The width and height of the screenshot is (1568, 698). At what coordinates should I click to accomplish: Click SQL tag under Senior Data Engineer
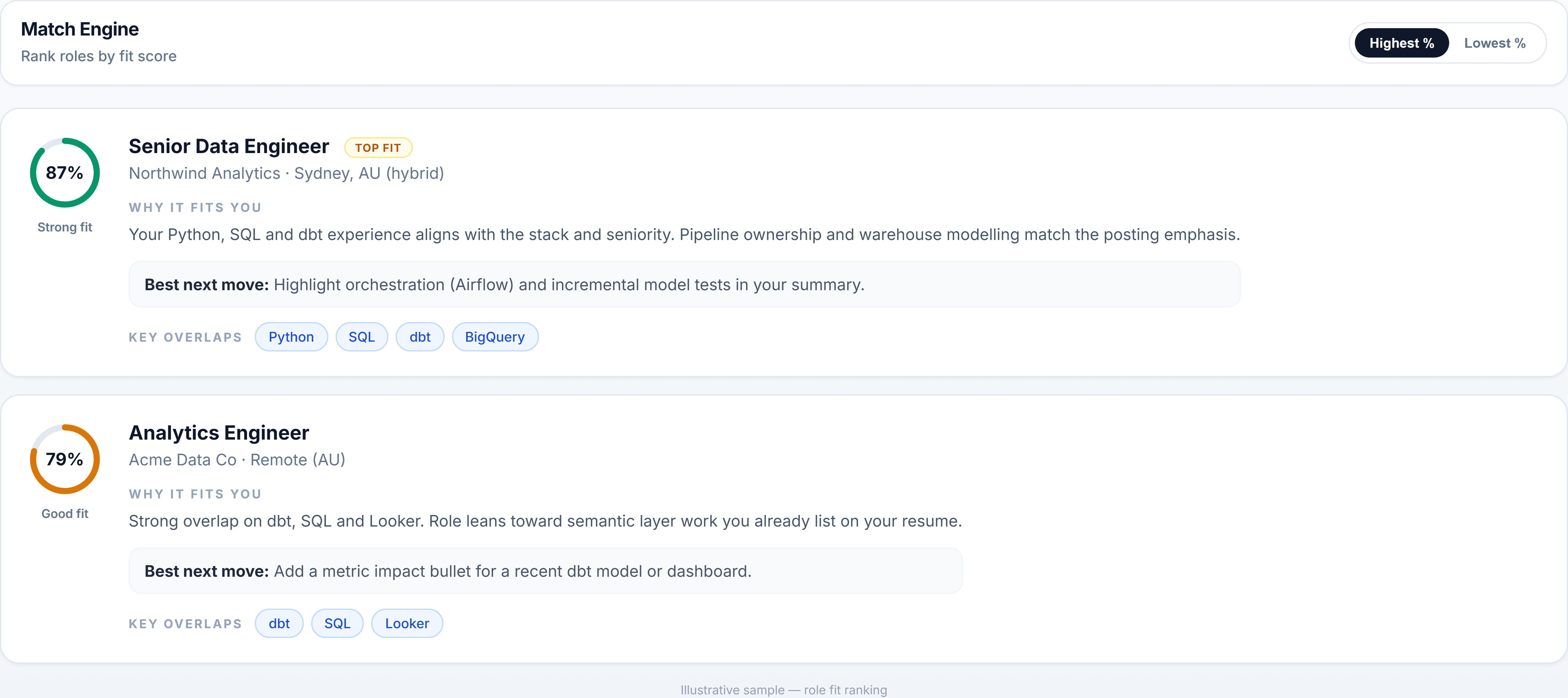pos(362,337)
